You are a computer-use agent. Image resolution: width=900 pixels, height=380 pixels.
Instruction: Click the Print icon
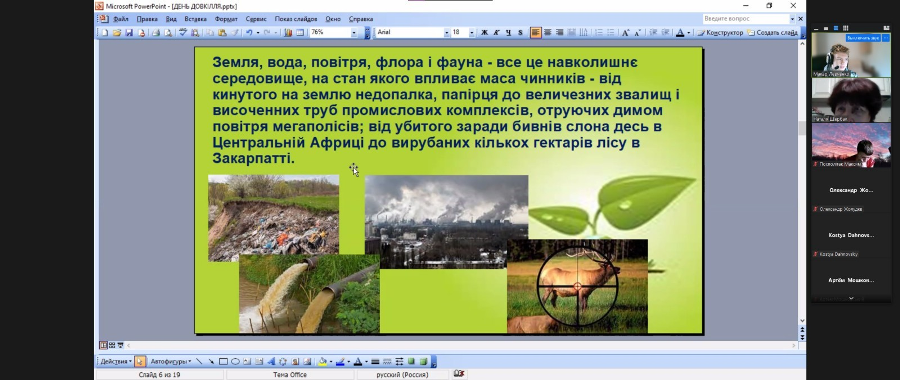point(156,33)
